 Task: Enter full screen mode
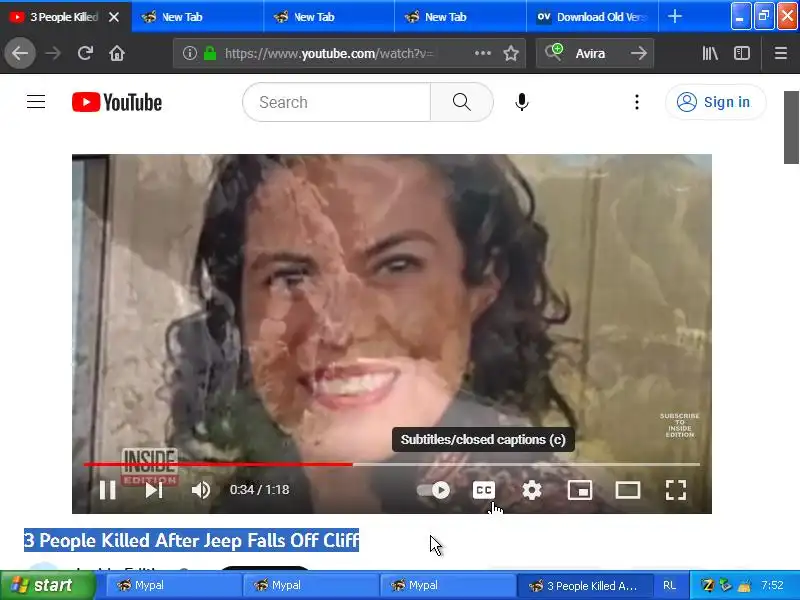point(676,490)
